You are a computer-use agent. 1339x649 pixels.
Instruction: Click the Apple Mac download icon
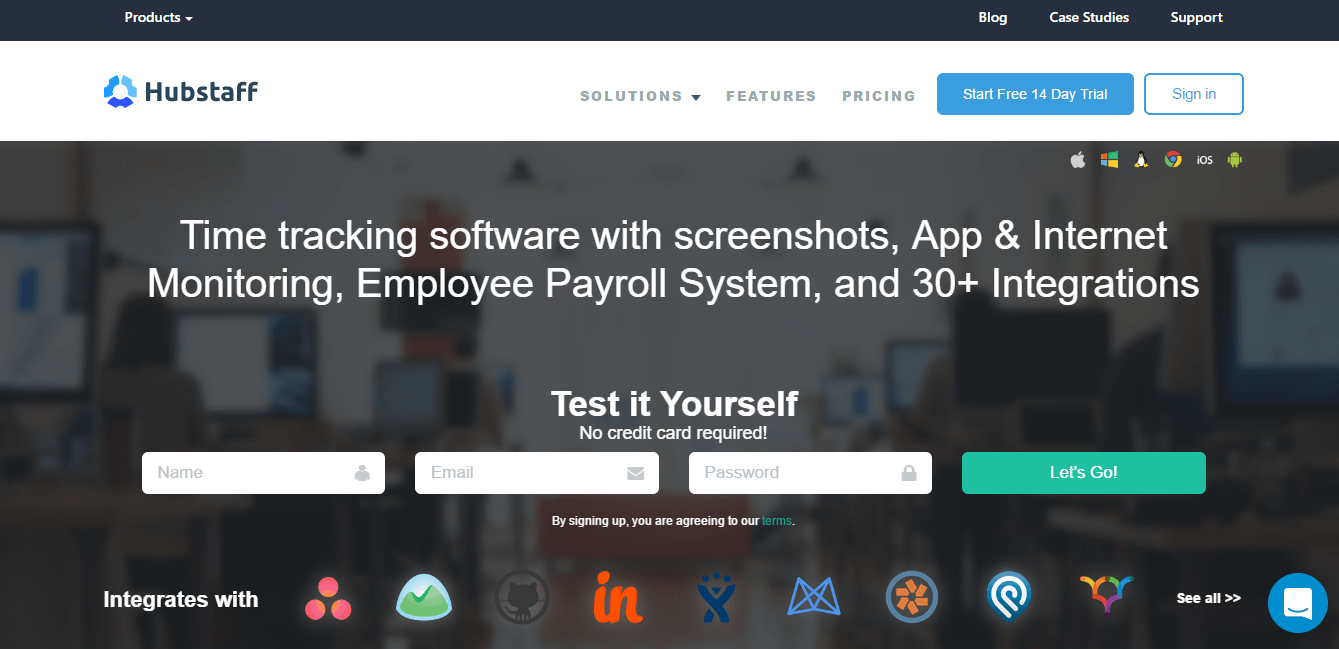click(1078, 159)
